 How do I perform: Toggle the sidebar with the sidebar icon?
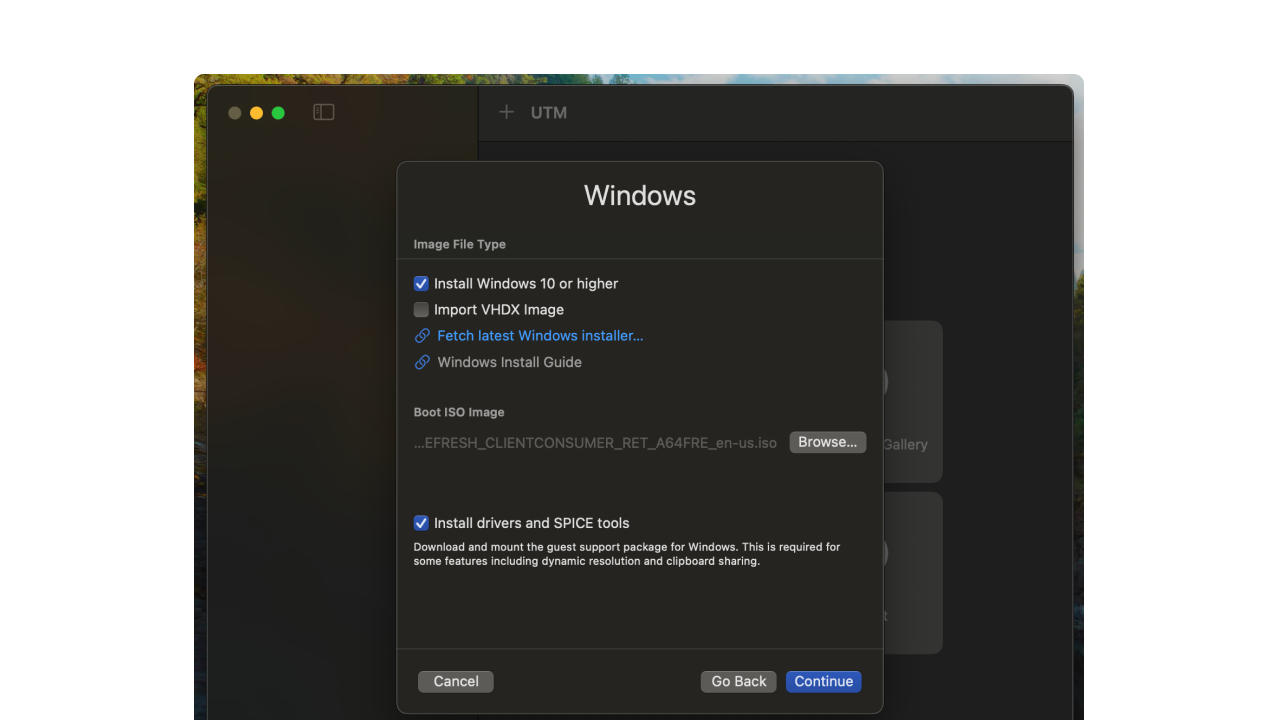(x=323, y=112)
